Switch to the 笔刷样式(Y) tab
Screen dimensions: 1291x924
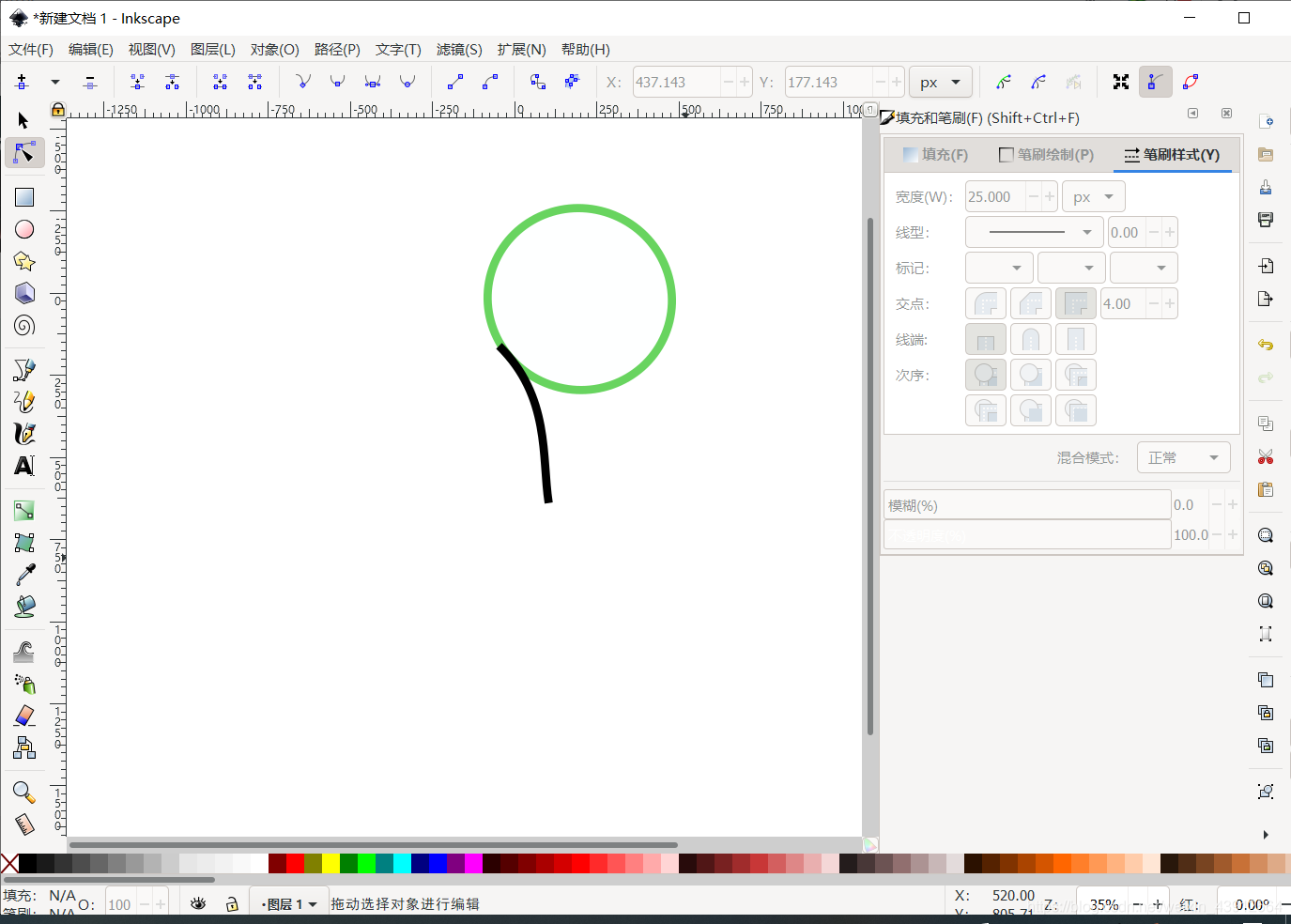pos(1172,155)
